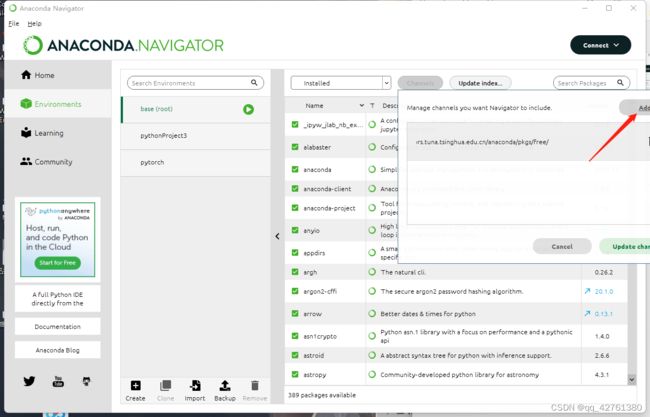Image resolution: width=650 pixels, height=417 pixels.
Task: Toggle the astroid package checkbox
Action: 295,355
